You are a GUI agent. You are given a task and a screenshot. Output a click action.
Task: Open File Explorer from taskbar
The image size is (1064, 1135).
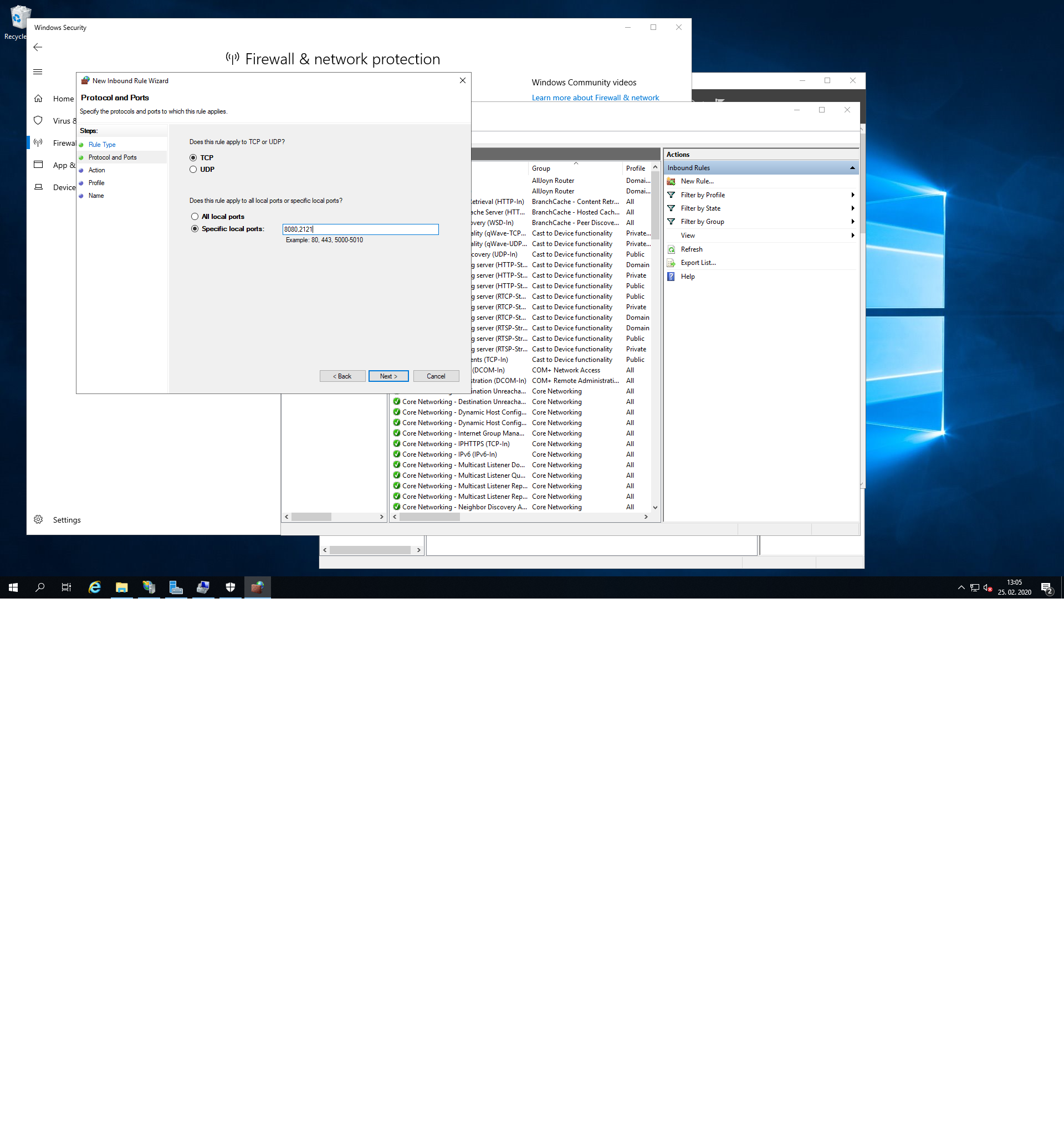pyautogui.click(x=121, y=587)
